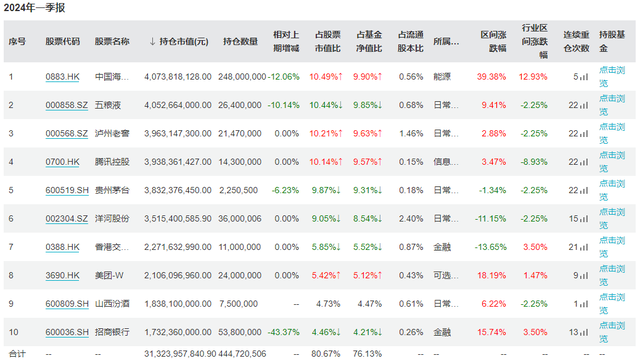
Task: Sort the table by 持仓数量 column
Action: click(240, 41)
